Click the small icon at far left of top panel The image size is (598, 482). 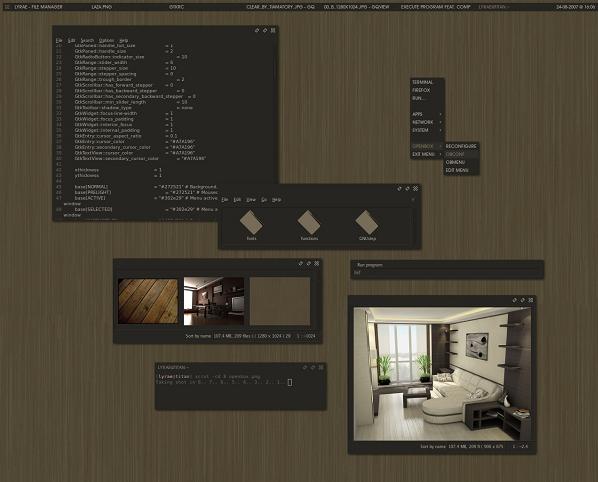click(7, 7)
